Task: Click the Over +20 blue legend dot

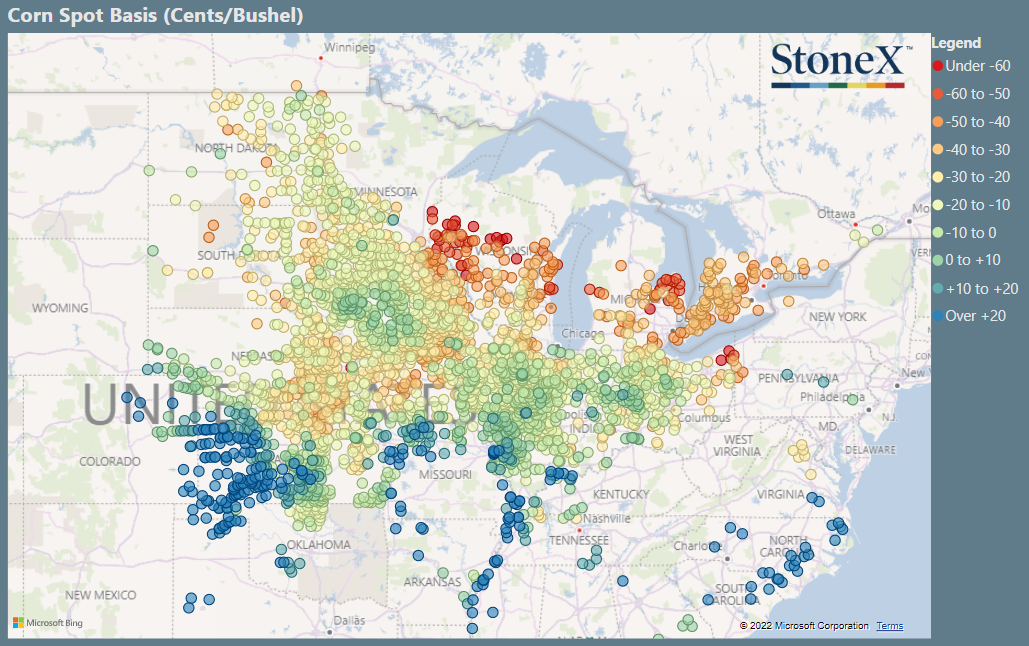Action: (938, 316)
